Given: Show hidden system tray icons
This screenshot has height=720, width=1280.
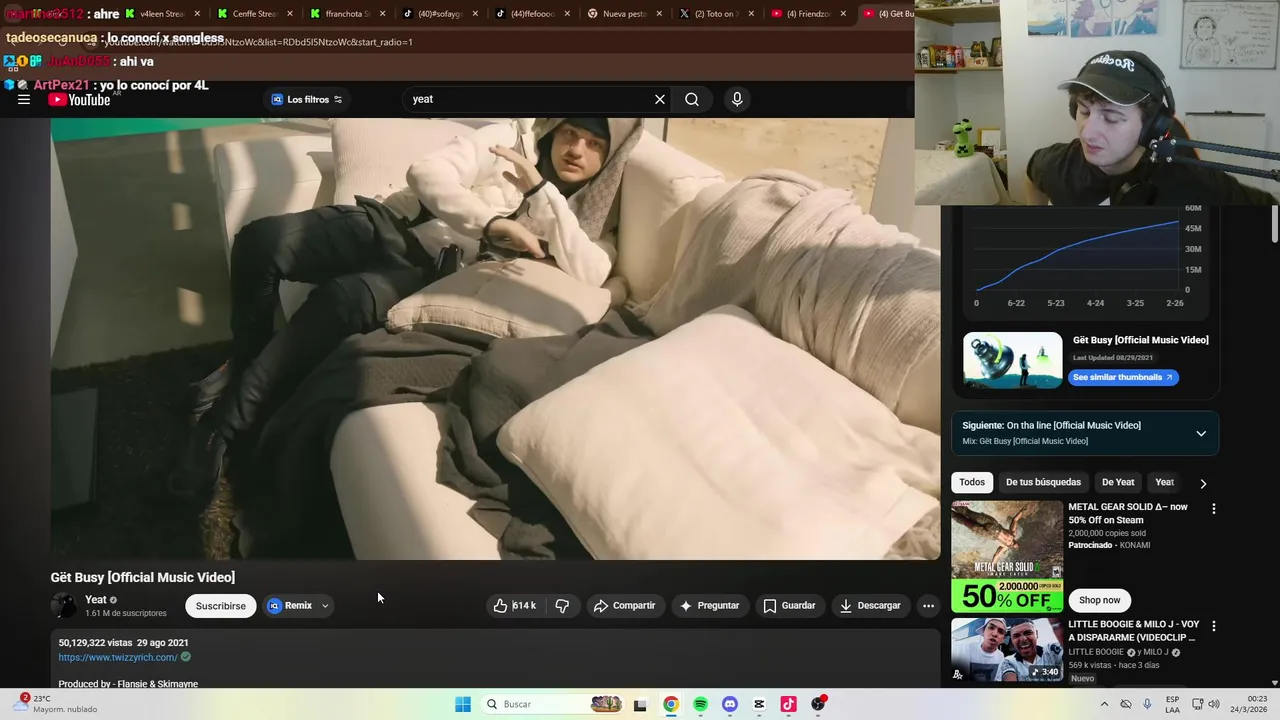Looking at the screenshot, I should pyautogui.click(x=1104, y=704).
